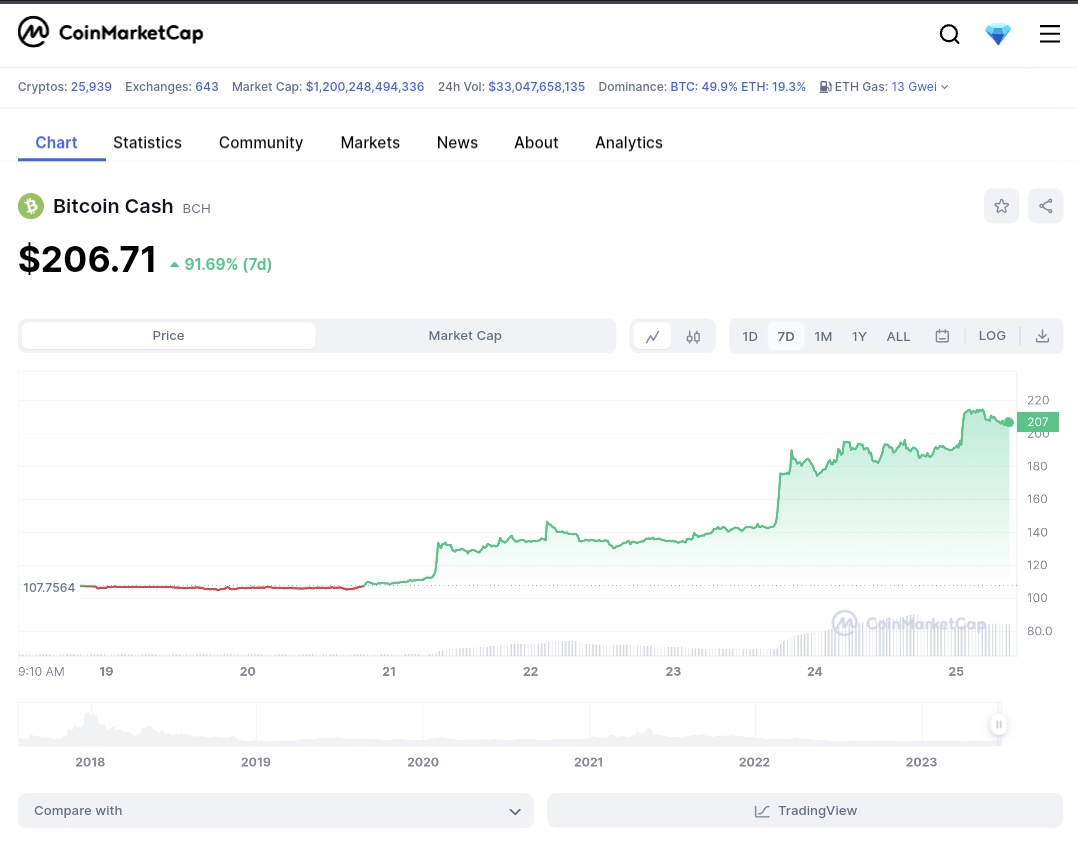
Task: Click 2018 on the overview timeline
Action: [90, 762]
